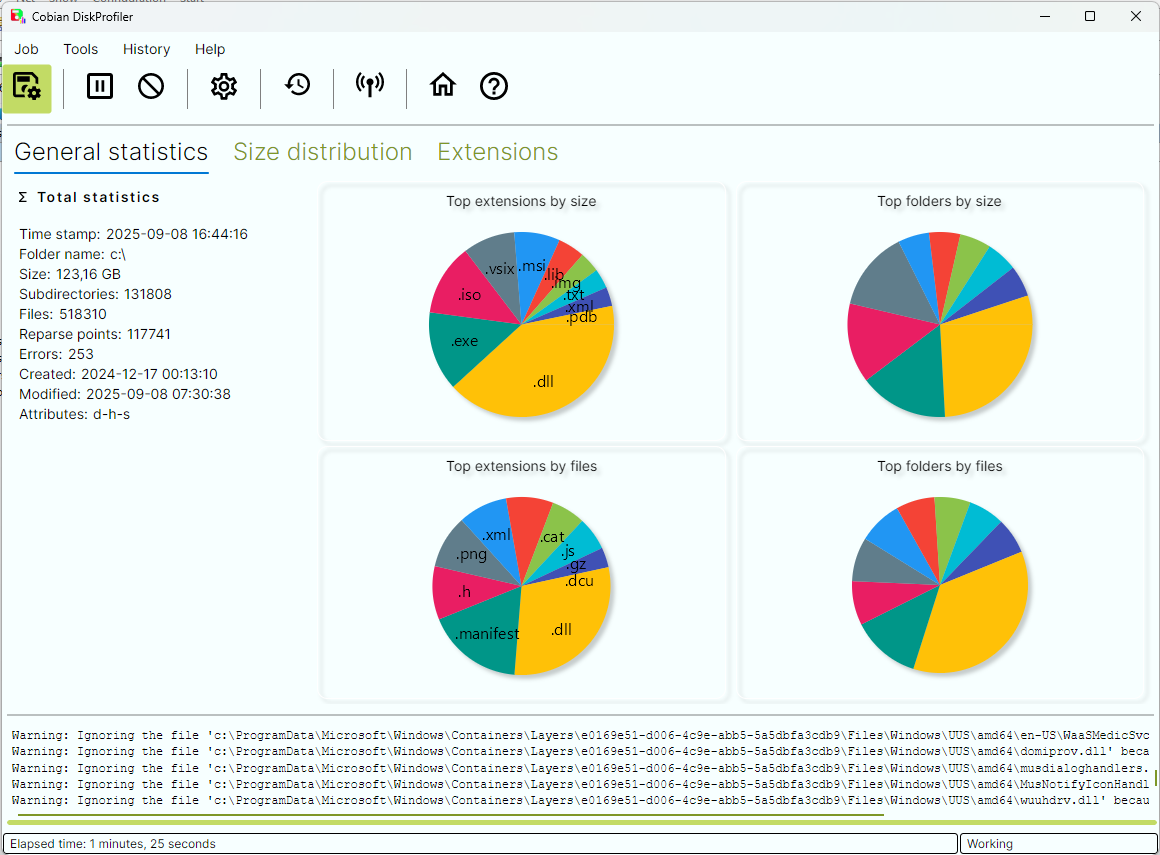Image resolution: width=1160 pixels, height=855 pixels.
Task: Open the History menu
Action: (x=146, y=49)
